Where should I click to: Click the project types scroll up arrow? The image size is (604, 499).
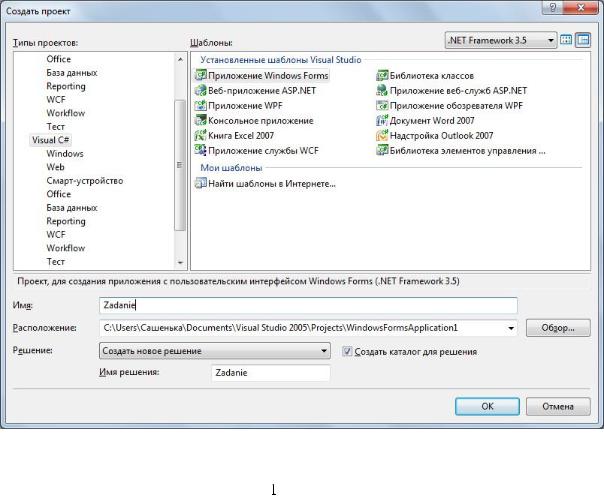180,59
